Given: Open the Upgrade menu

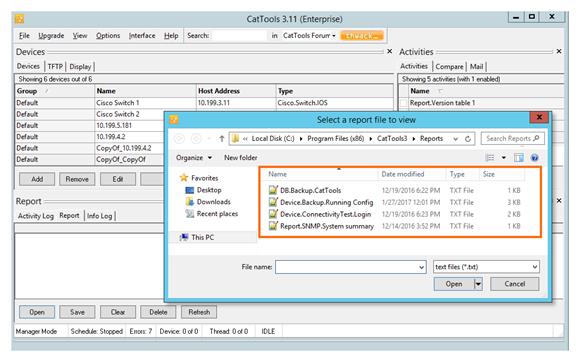Looking at the screenshot, I should [x=51, y=36].
